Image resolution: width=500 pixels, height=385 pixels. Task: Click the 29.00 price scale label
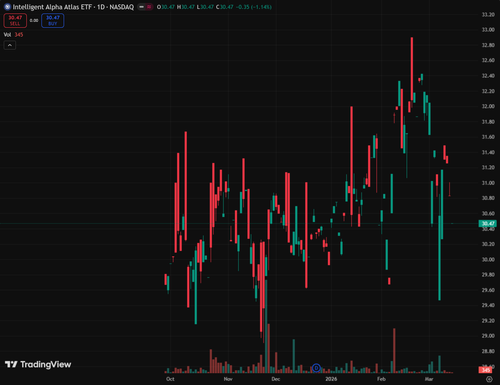(488, 336)
